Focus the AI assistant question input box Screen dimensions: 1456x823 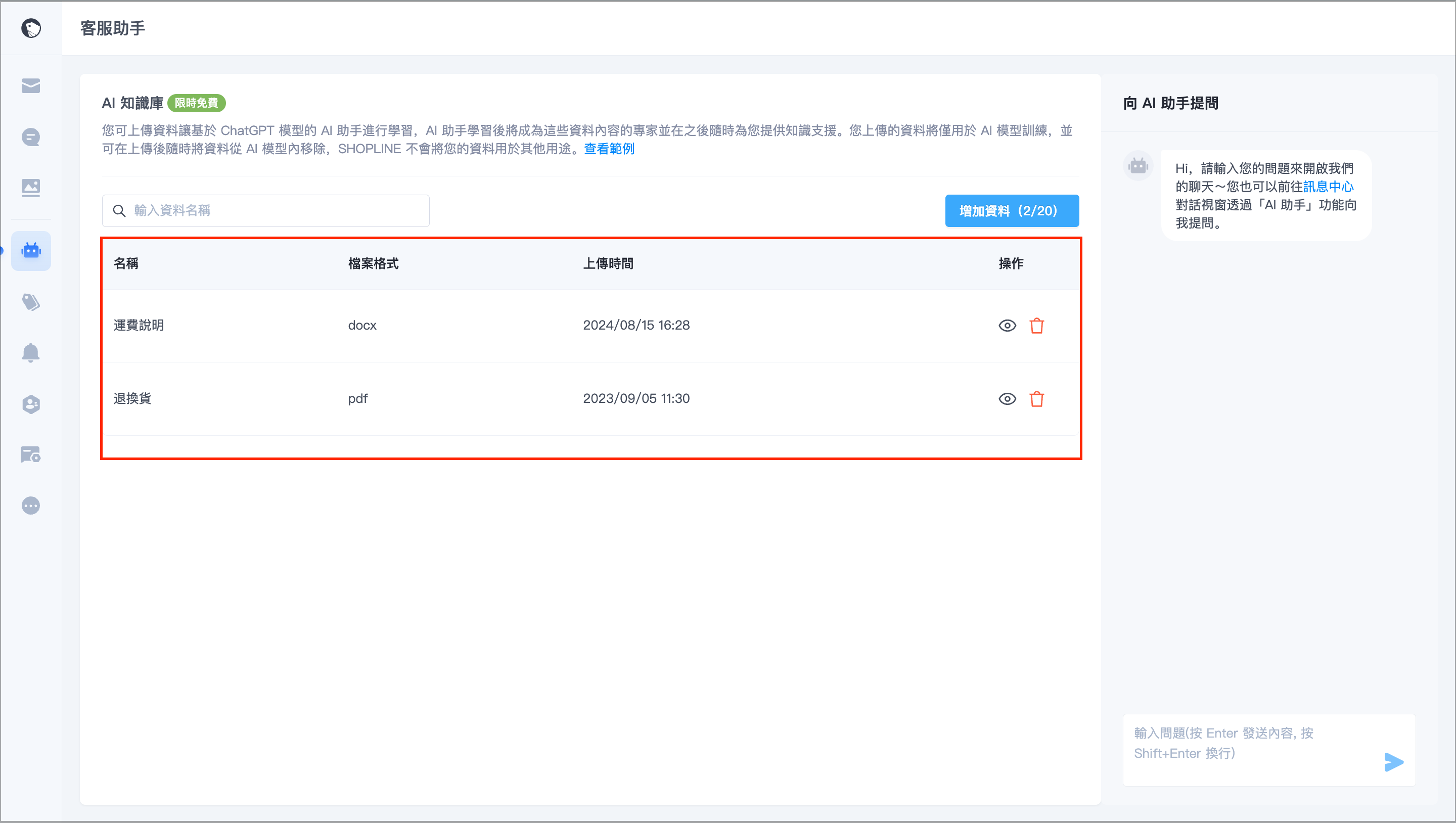pyautogui.click(x=1269, y=750)
